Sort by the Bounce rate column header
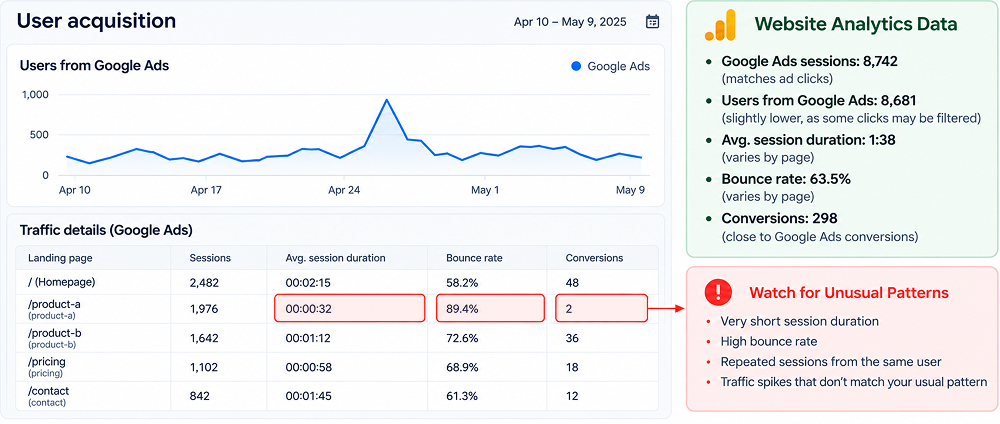This screenshot has width=1000, height=424. tap(474, 258)
